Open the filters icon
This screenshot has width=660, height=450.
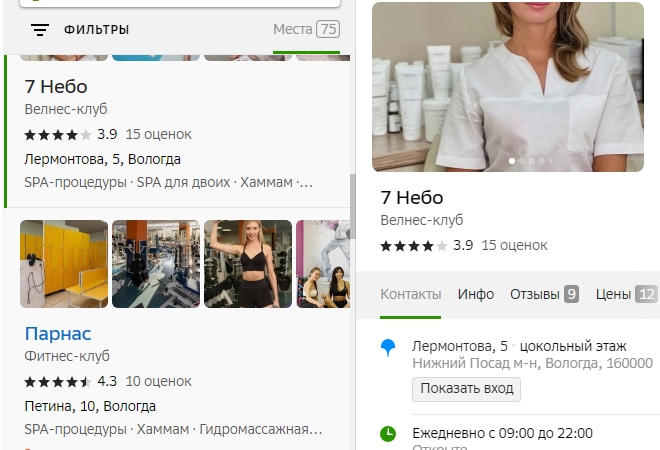[x=40, y=30]
